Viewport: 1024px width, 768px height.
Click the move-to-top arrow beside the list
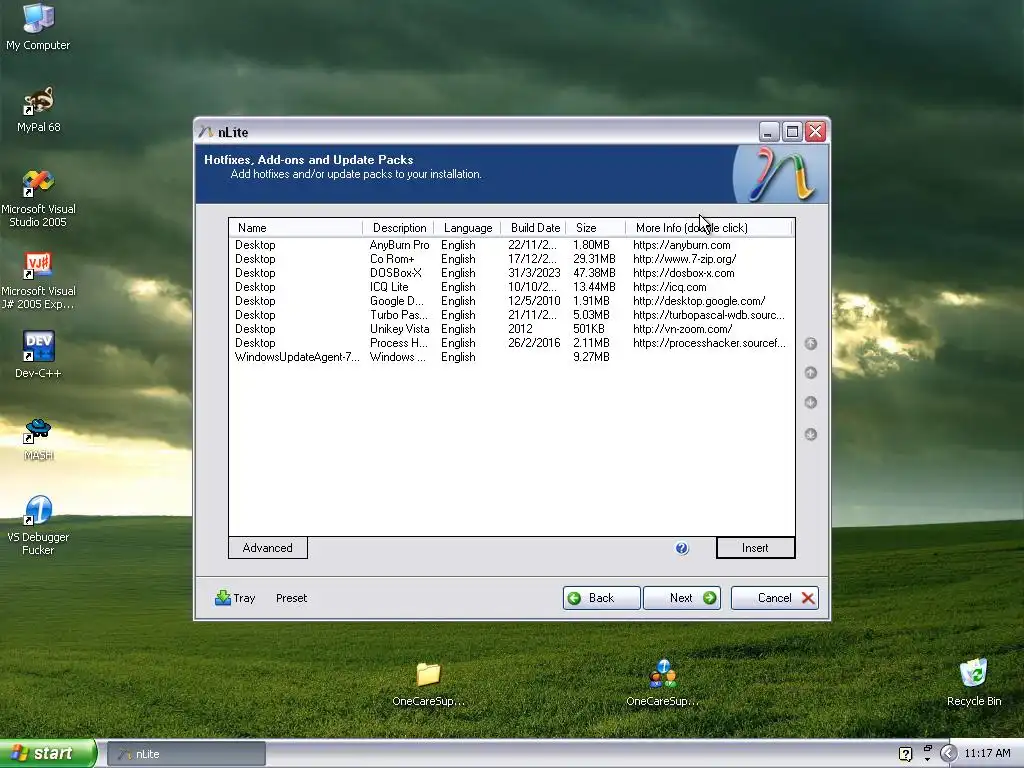click(810, 344)
